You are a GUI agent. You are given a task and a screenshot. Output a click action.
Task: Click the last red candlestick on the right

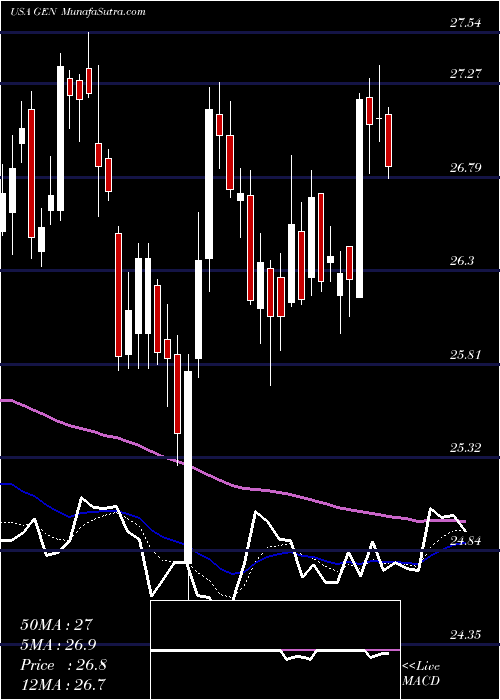(x=388, y=140)
